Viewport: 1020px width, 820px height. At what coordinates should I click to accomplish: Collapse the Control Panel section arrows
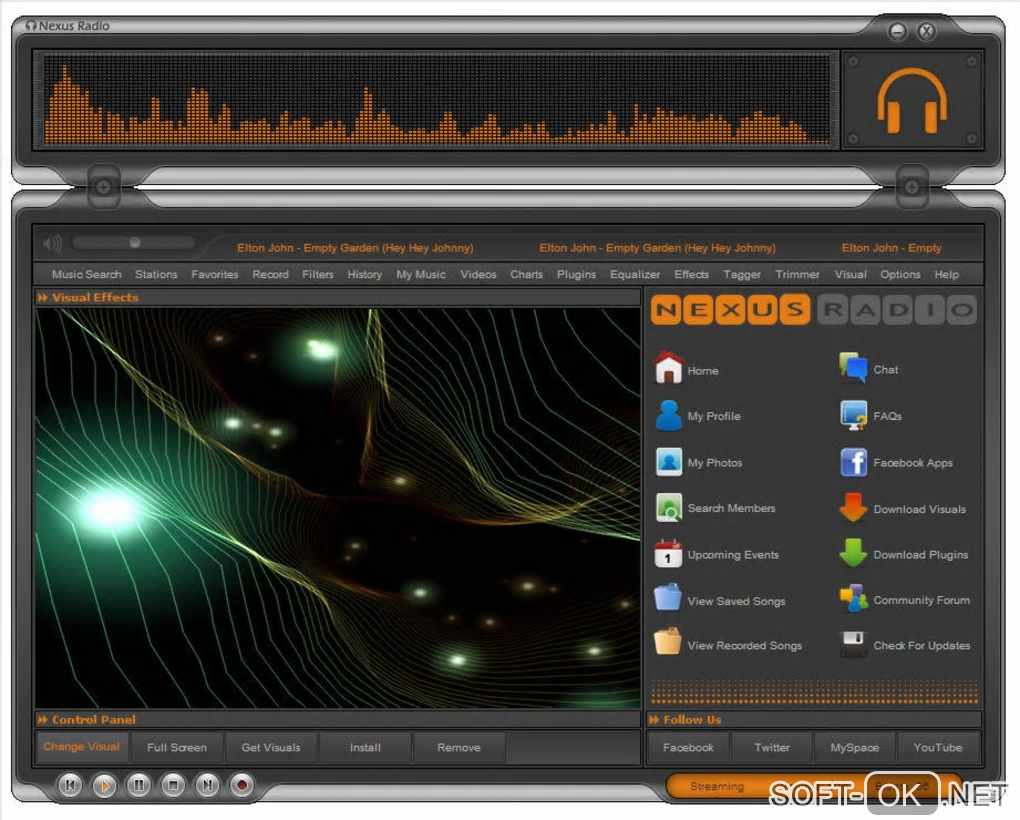click(43, 720)
